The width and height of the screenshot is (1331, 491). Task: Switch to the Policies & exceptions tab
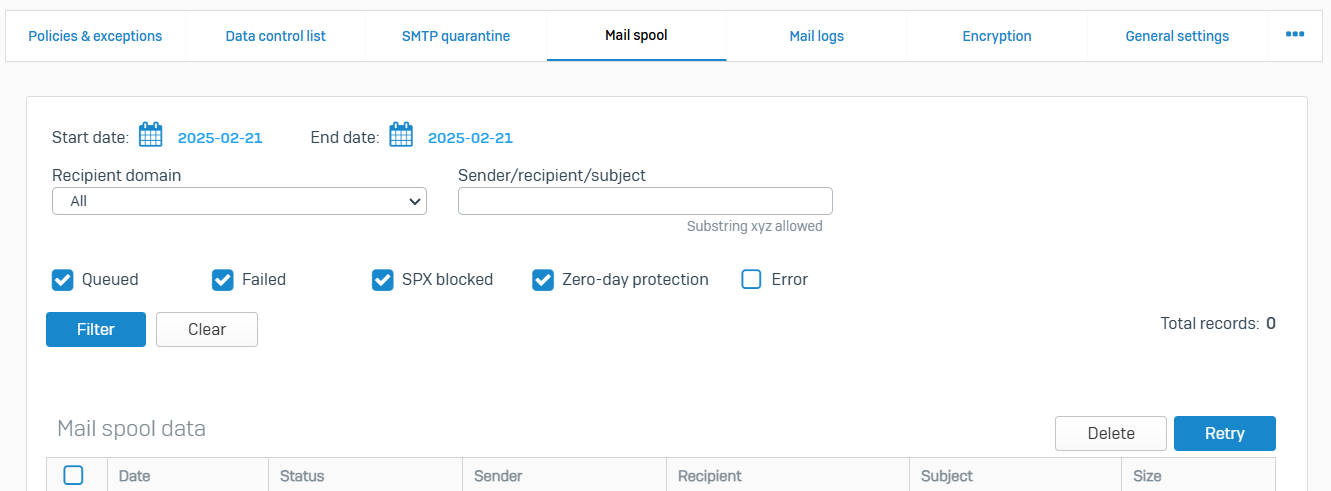[95, 36]
